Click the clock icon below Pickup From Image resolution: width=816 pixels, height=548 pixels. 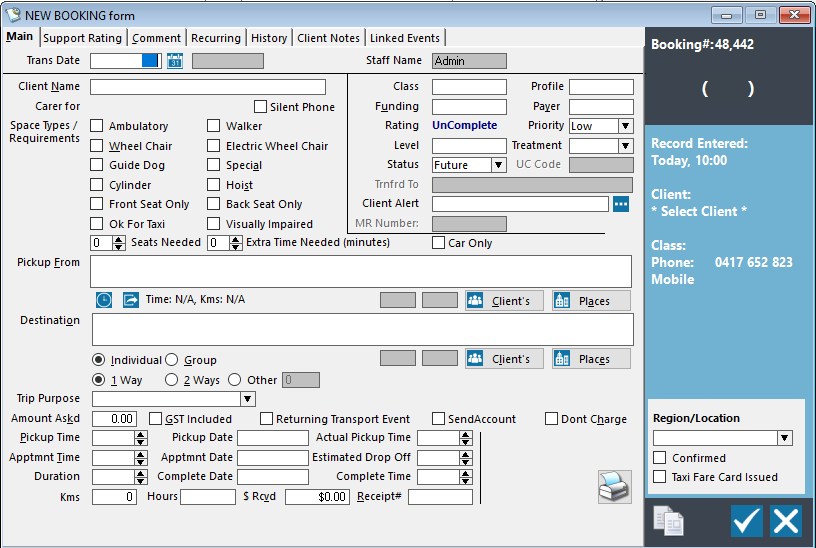104,300
